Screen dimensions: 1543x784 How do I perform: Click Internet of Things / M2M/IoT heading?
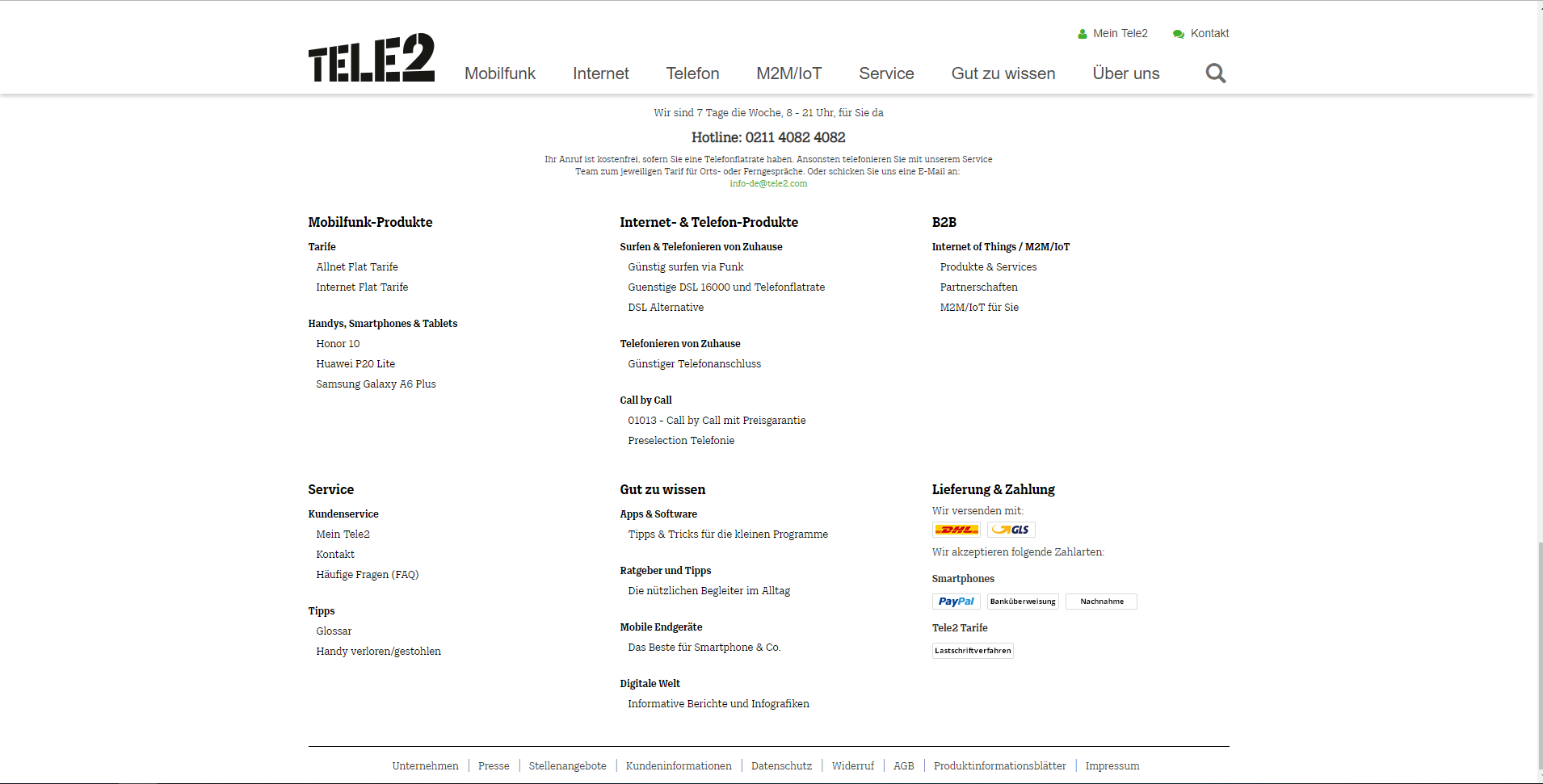[x=1000, y=247]
